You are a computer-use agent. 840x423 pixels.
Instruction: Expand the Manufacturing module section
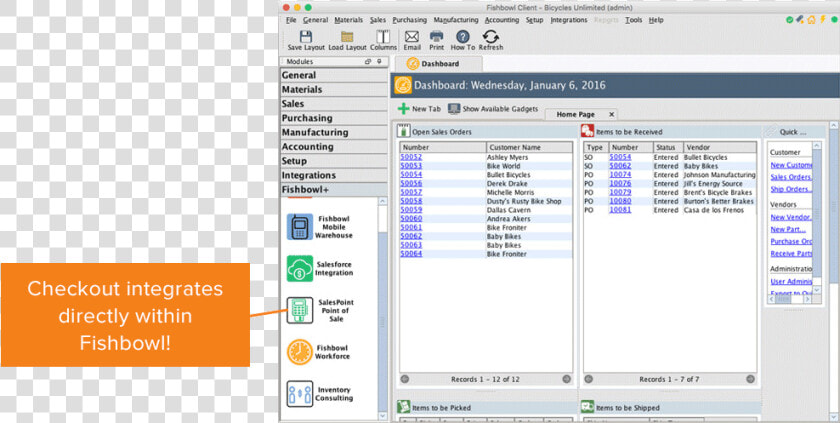333,132
